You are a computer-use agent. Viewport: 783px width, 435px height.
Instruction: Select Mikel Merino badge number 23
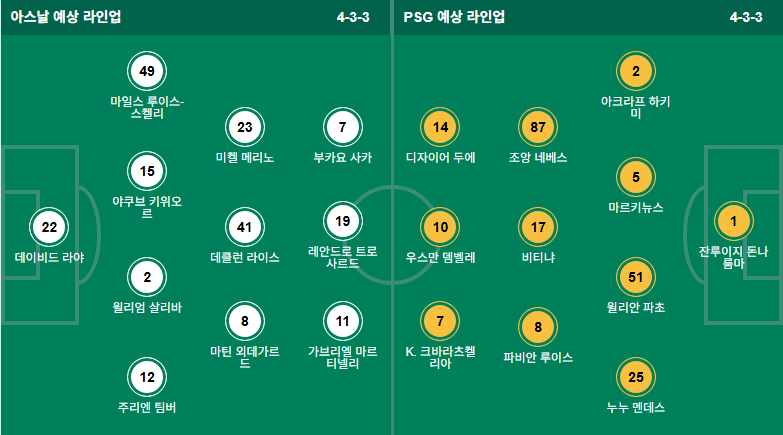(245, 127)
